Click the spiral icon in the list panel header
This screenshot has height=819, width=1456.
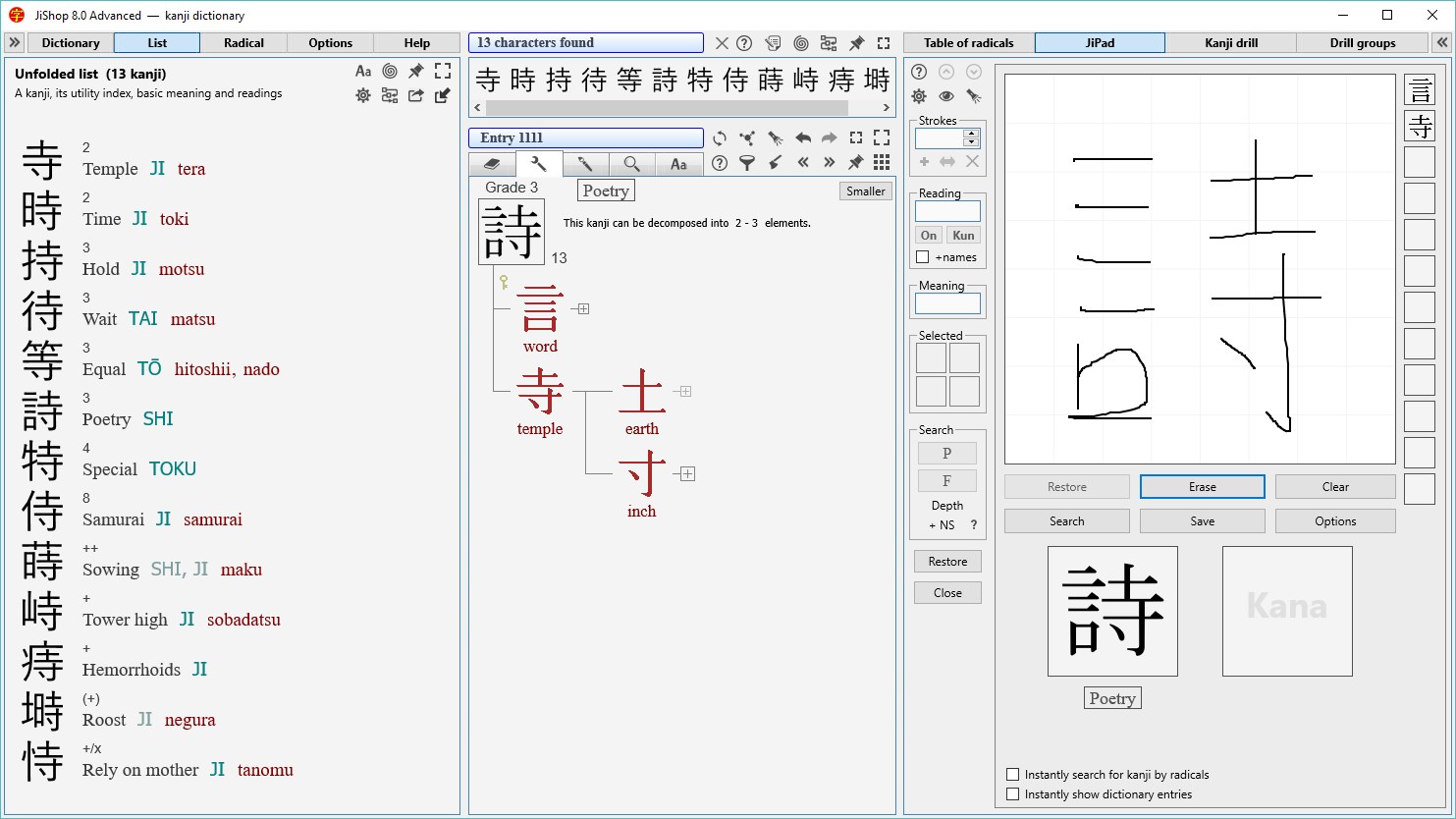pos(390,71)
